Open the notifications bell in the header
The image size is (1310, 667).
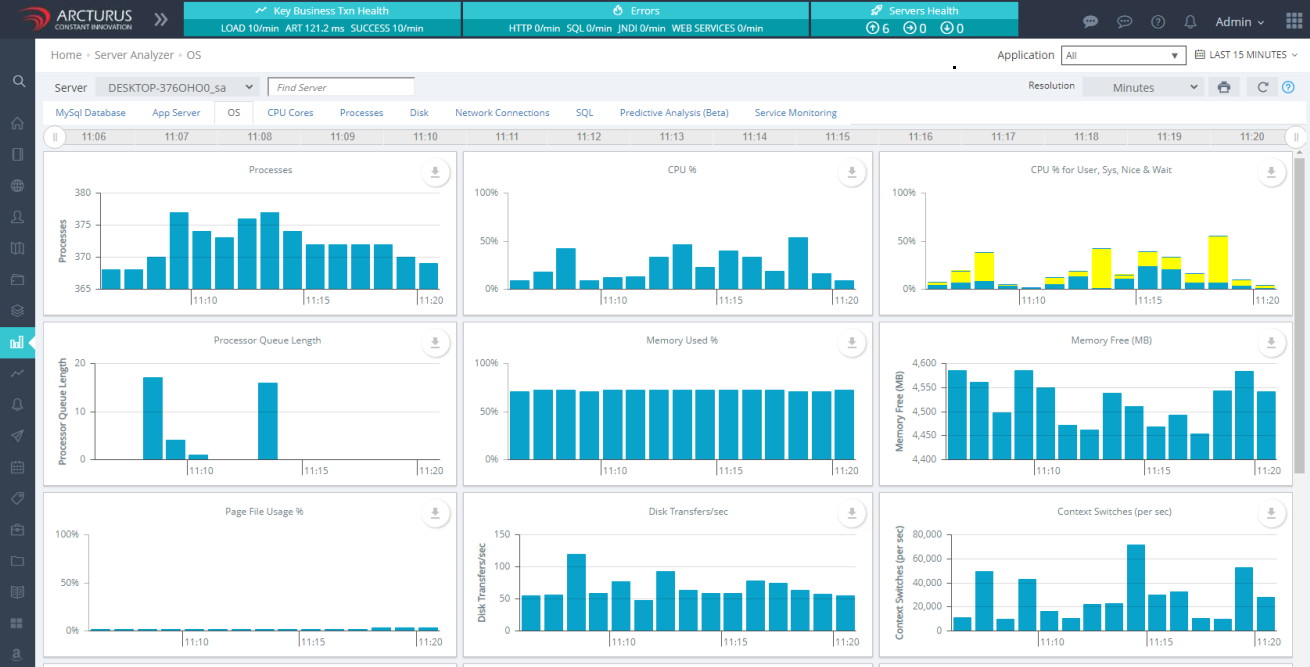tap(1190, 21)
